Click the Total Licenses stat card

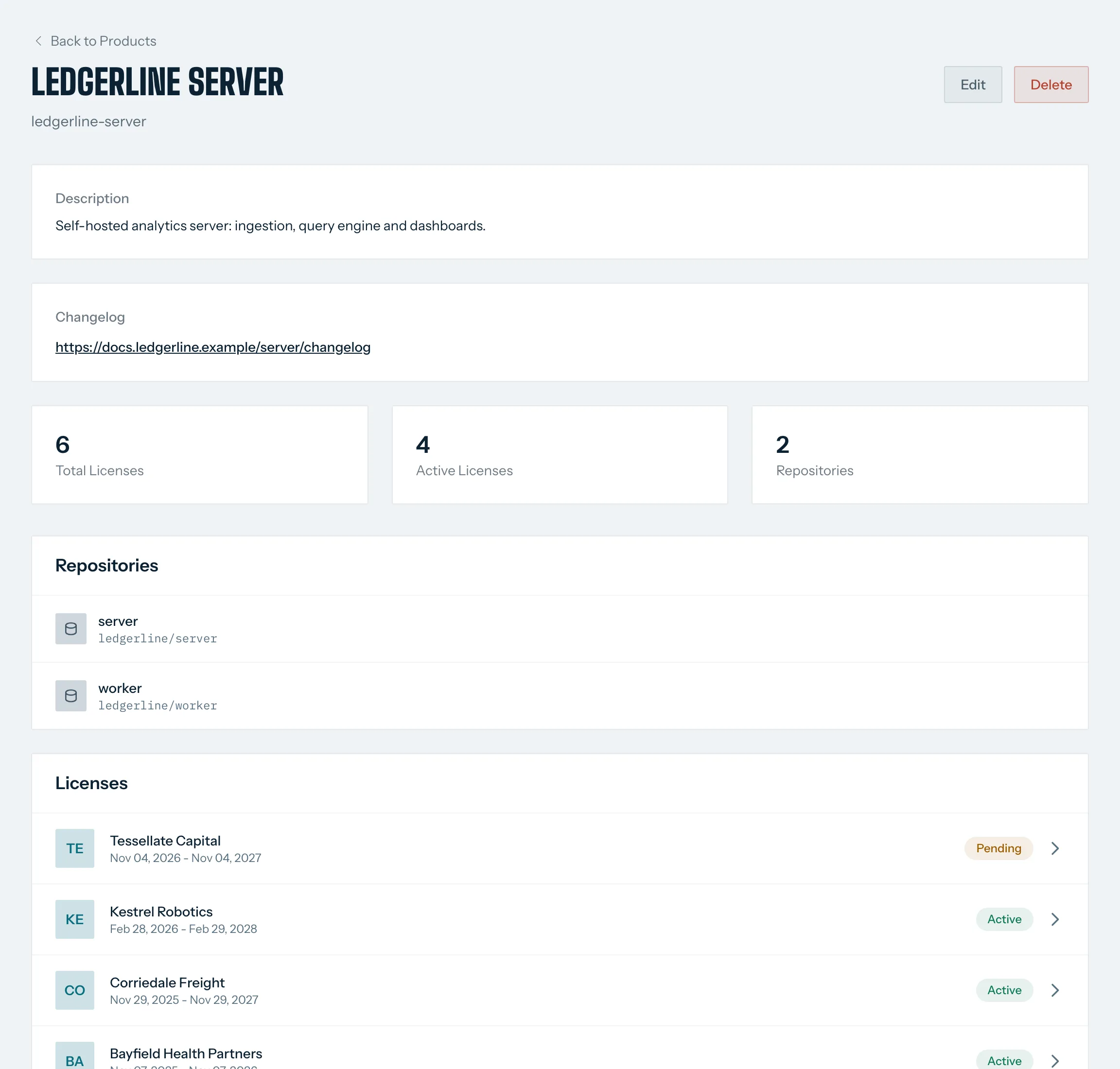click(199, 455)
